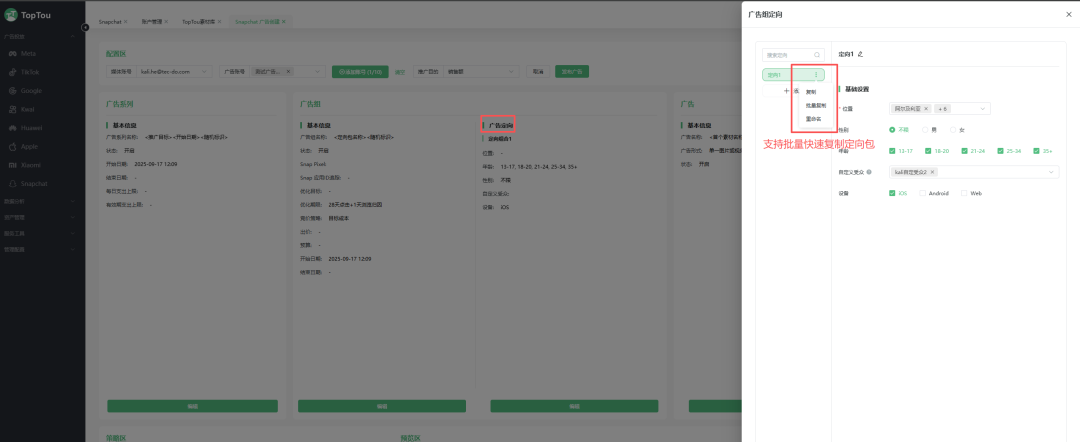Screen dimensions: 1080x442
Task: Close the Snapchat tab
Action: 125,22
